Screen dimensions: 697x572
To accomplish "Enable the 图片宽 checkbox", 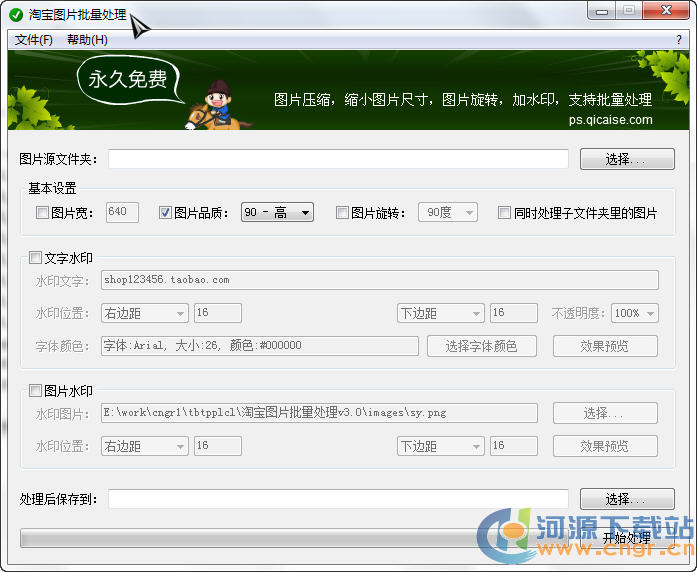I will click(42, 213).
